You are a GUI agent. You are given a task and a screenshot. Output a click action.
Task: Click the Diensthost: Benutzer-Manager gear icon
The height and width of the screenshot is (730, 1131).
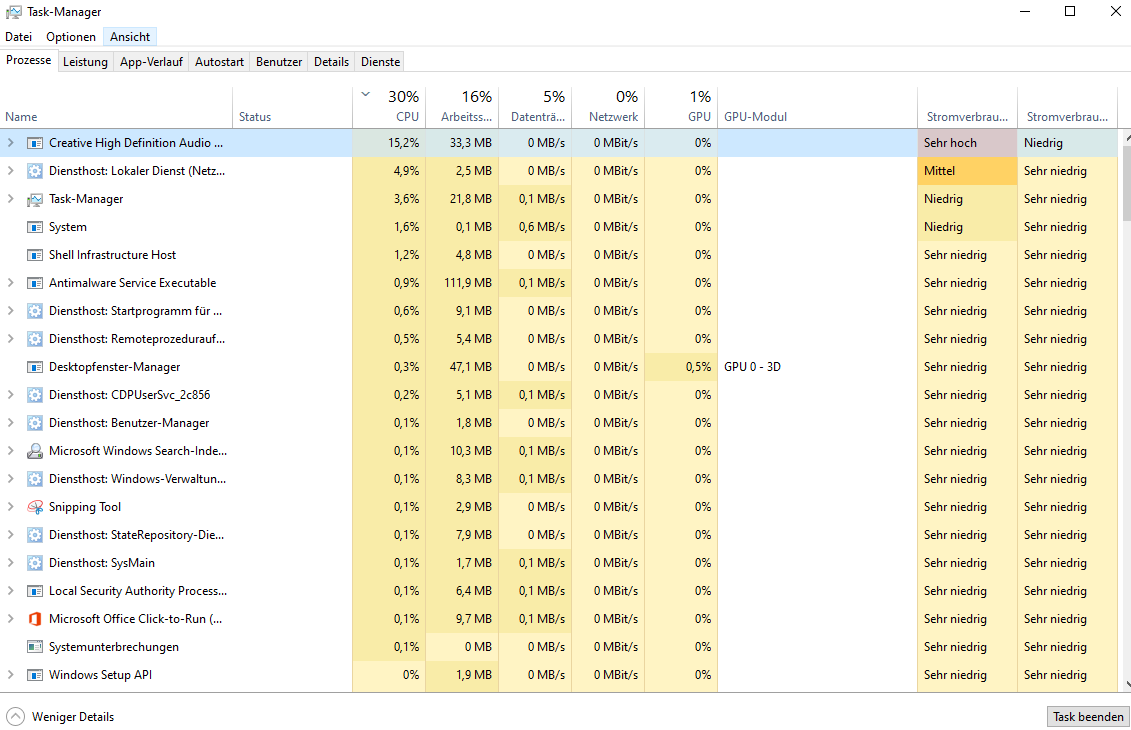[x=35, y=423]
